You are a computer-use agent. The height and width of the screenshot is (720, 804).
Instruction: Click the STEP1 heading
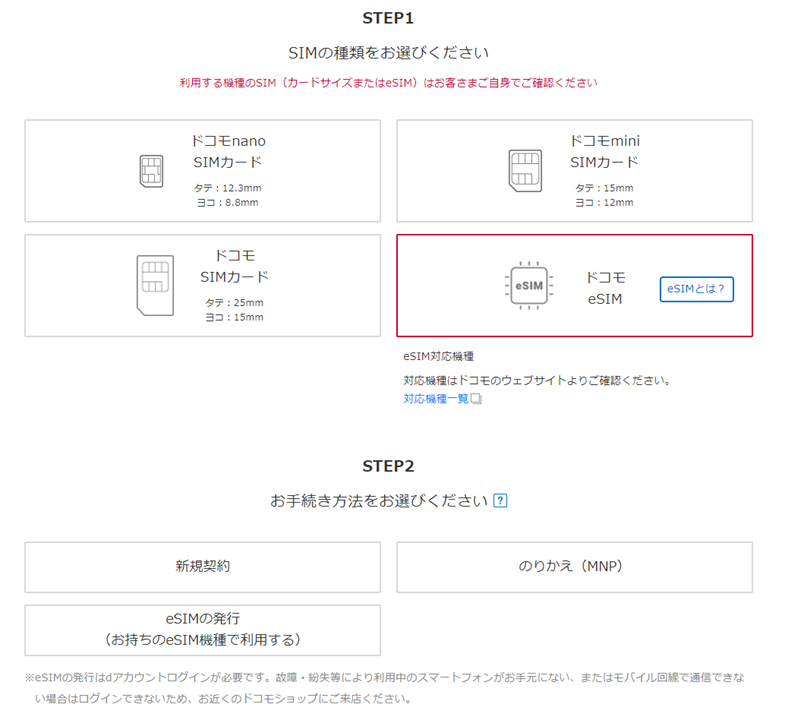(x=388, y=18)
